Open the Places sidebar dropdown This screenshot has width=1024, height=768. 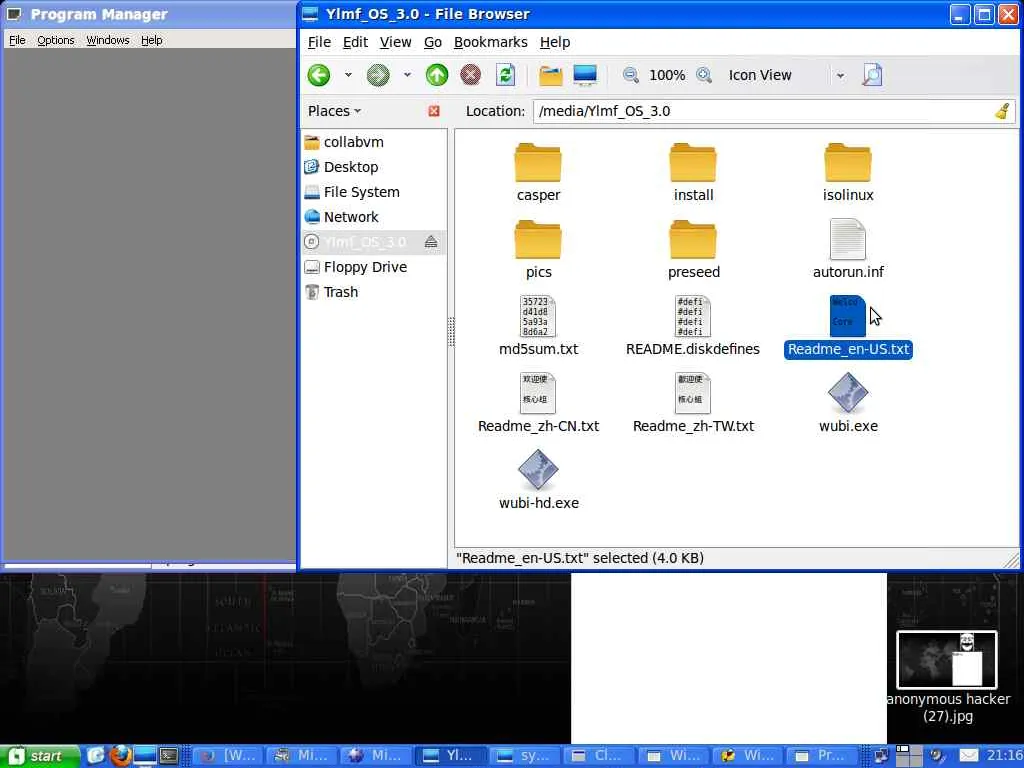tap(334, 111)
